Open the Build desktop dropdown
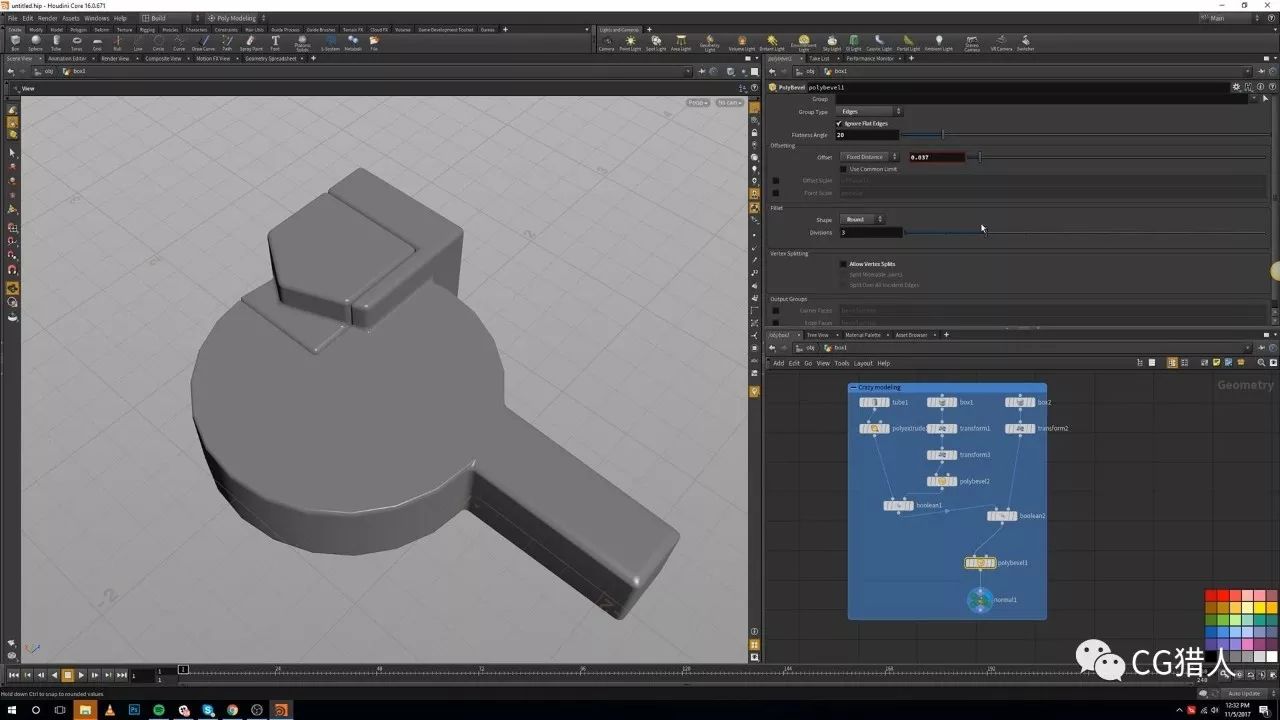 click(170, 18)
